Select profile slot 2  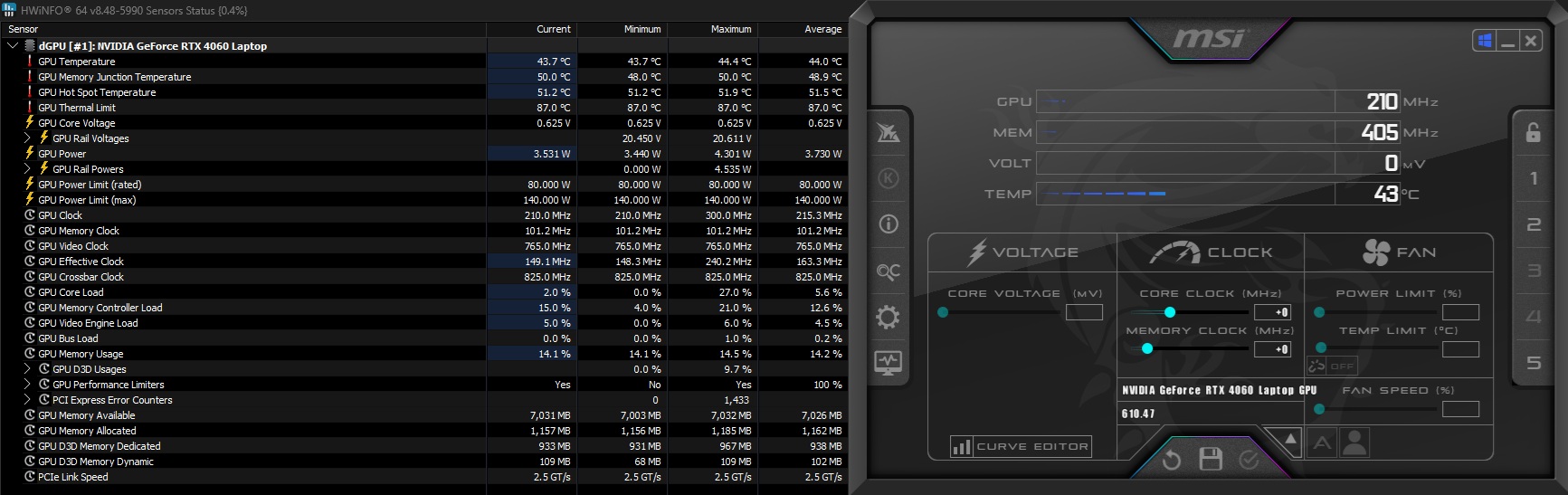click(1534, 224)
